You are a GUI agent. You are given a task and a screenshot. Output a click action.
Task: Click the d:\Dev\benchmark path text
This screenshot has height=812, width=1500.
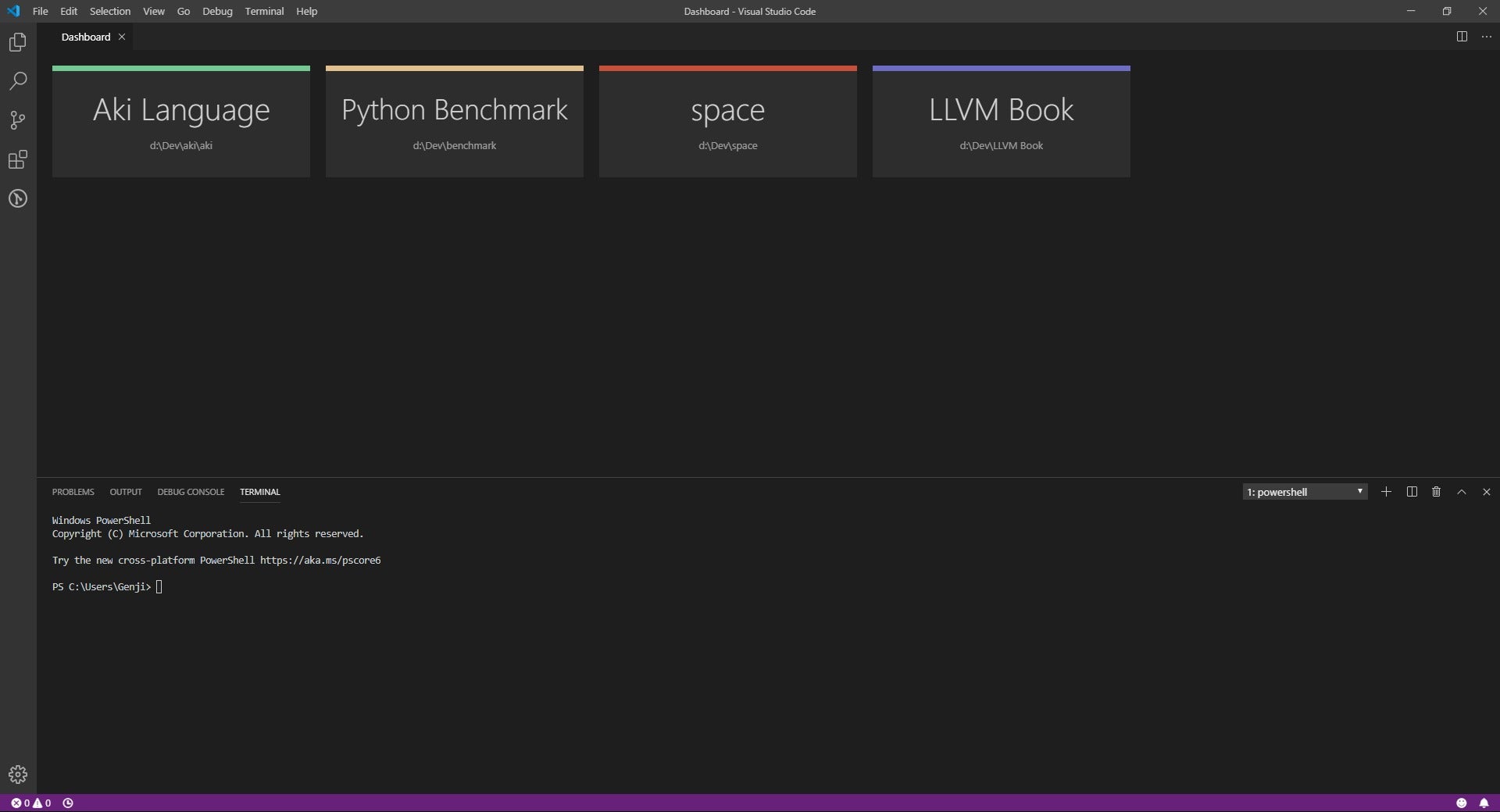click(455, 146)
